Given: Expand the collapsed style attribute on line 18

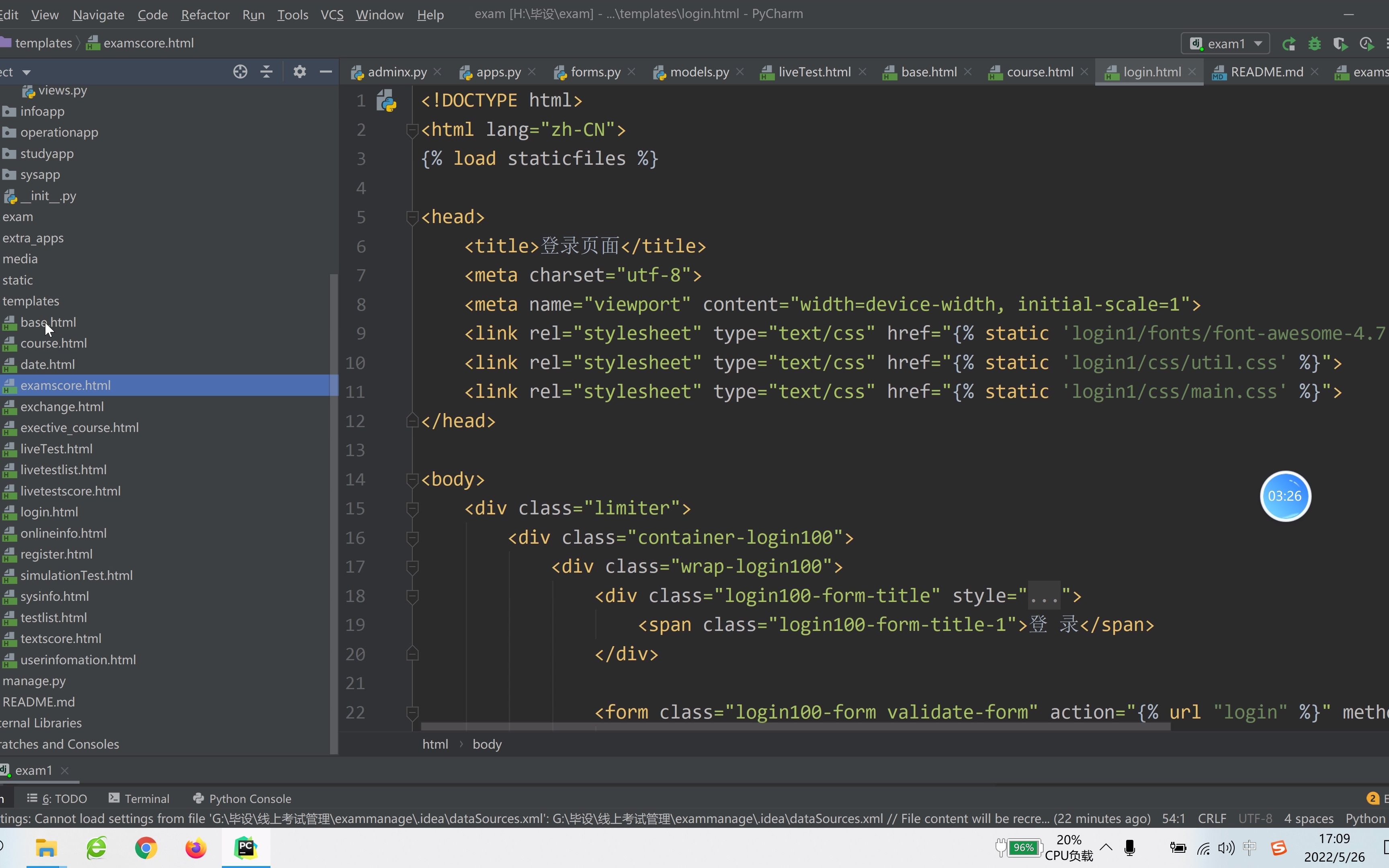Looking at the screenshot, I should pyautogui.click(x=1043, y=596).
